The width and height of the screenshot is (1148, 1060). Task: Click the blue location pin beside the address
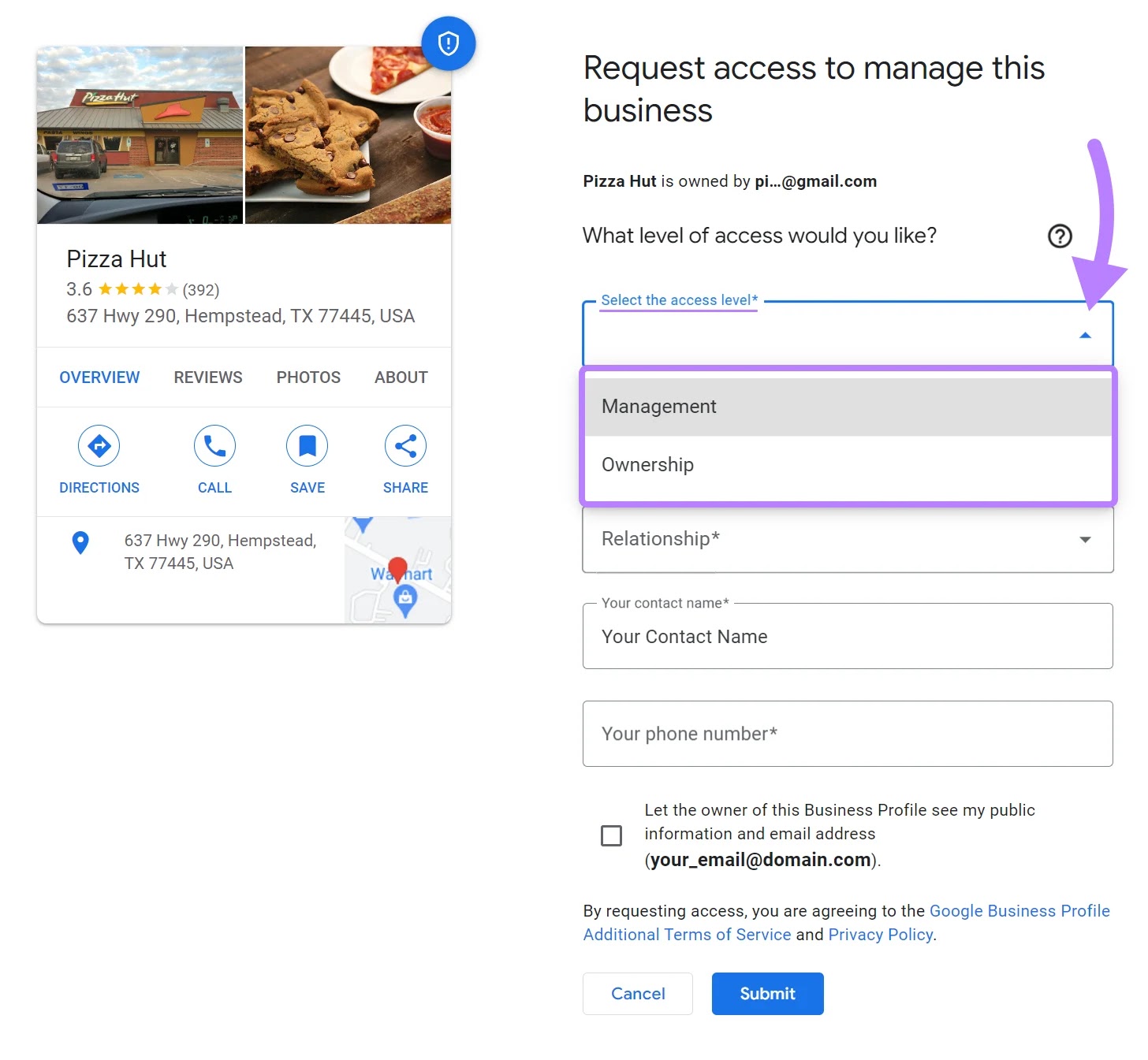click(80, 542)
